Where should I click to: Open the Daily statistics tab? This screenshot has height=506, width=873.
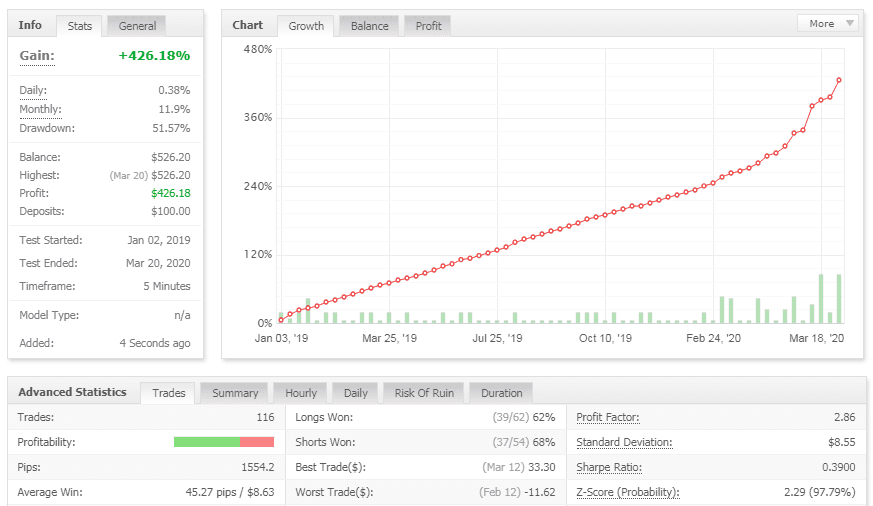pos(356,393)
